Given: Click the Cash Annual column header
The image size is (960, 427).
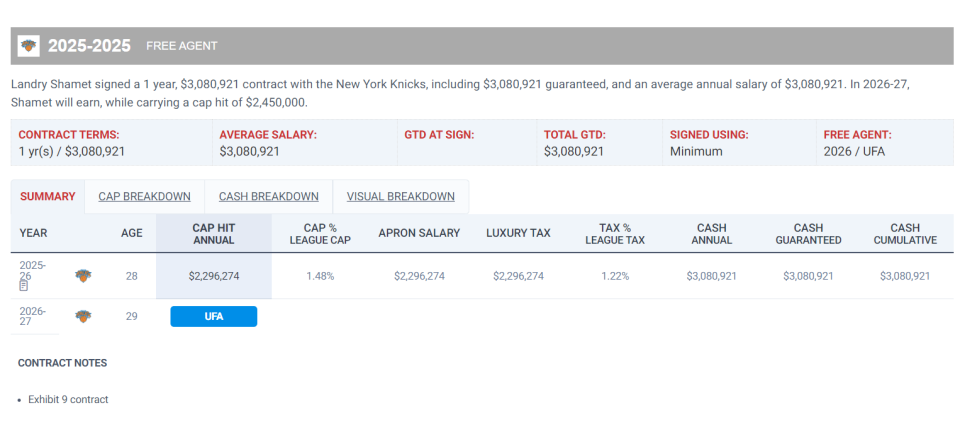Looking at the screenshot, I should [x=711, y=233].
